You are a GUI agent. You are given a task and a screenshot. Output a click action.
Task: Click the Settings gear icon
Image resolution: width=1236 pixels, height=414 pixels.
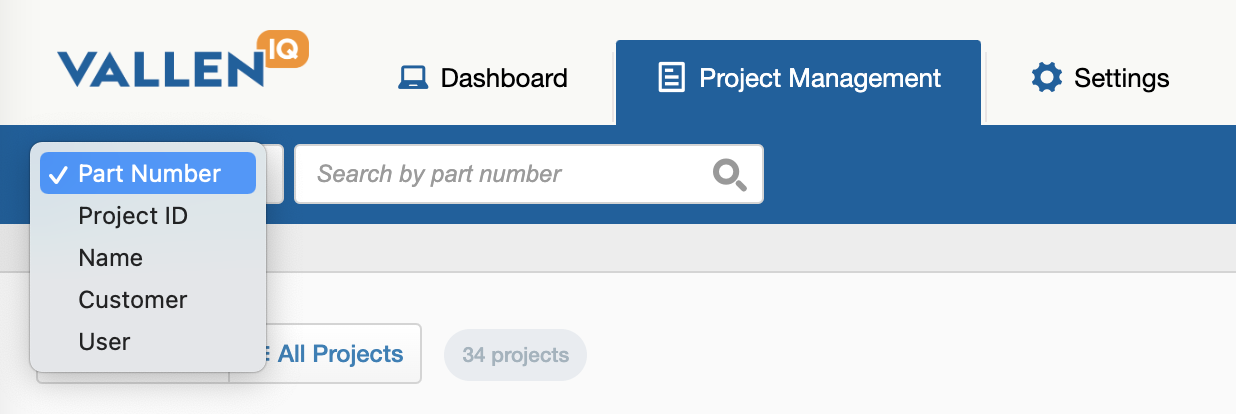[1046, 78]
